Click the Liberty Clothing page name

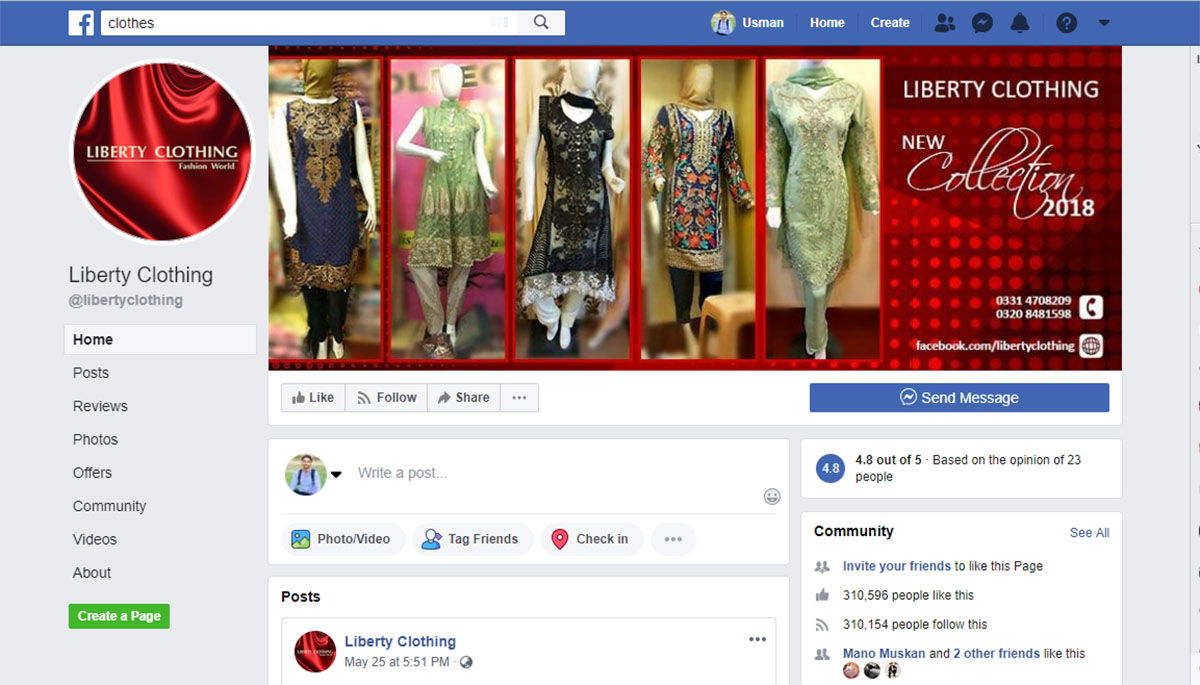tap(141, 275)
